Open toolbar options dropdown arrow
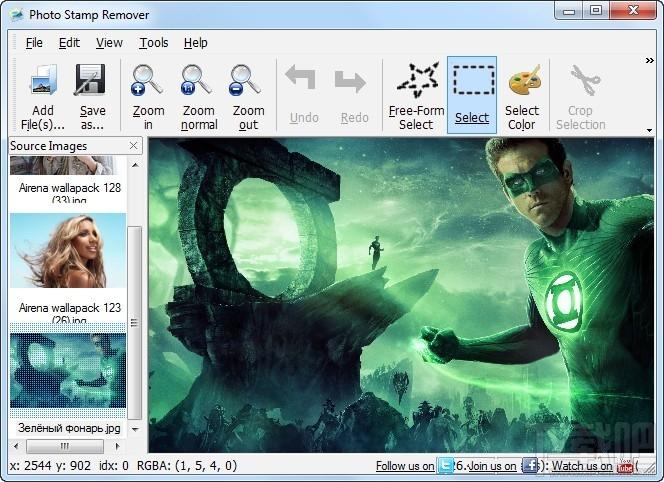 (x=649, y=130)
